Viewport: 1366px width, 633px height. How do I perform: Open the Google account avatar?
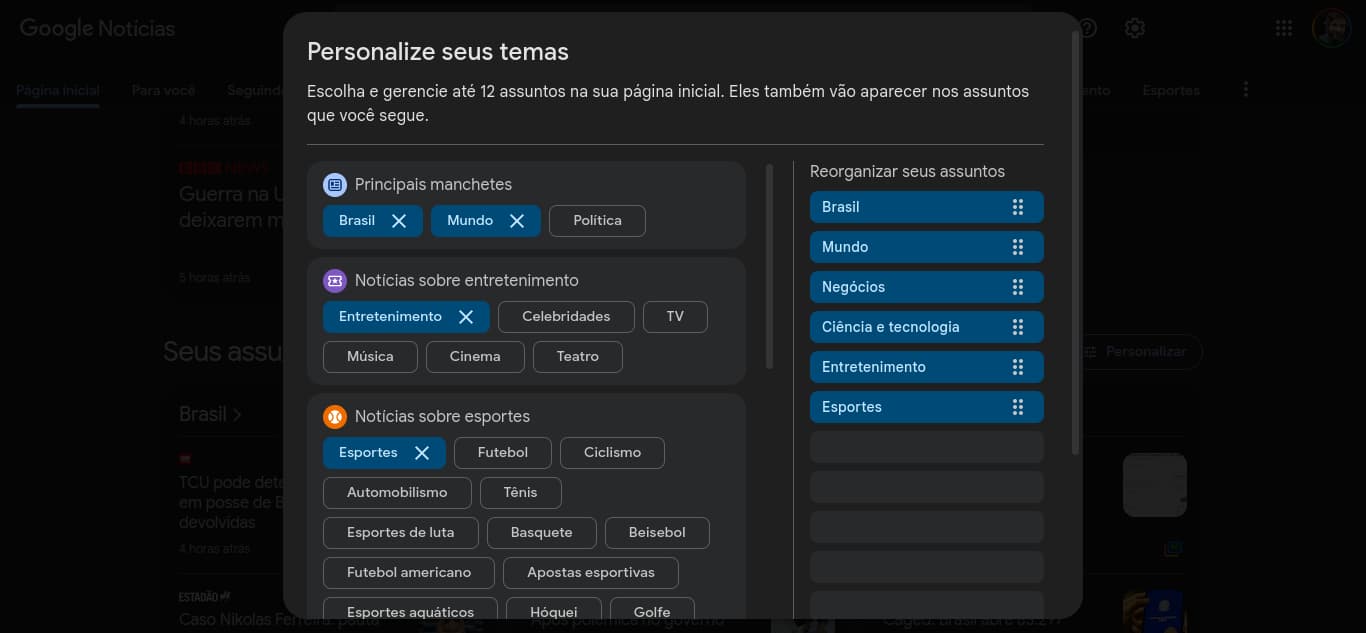[1331, 28]
